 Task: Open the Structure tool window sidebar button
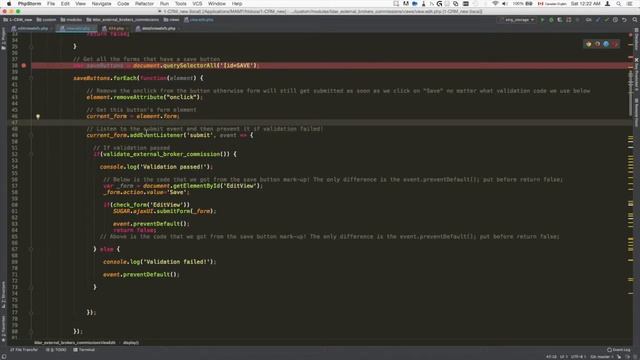coord(3,294)
